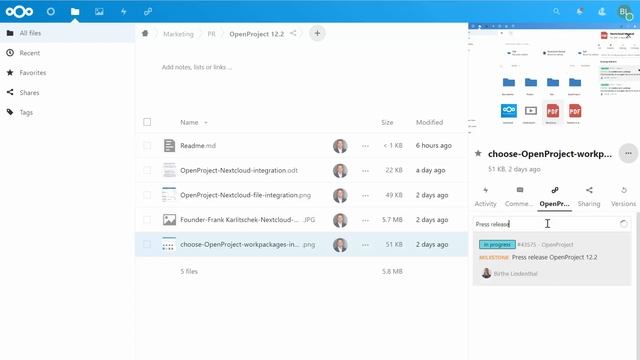Check choose-OpenProject-workpackages png checkbox
This screenshot has width=640, height=360.
click(147, 244)
